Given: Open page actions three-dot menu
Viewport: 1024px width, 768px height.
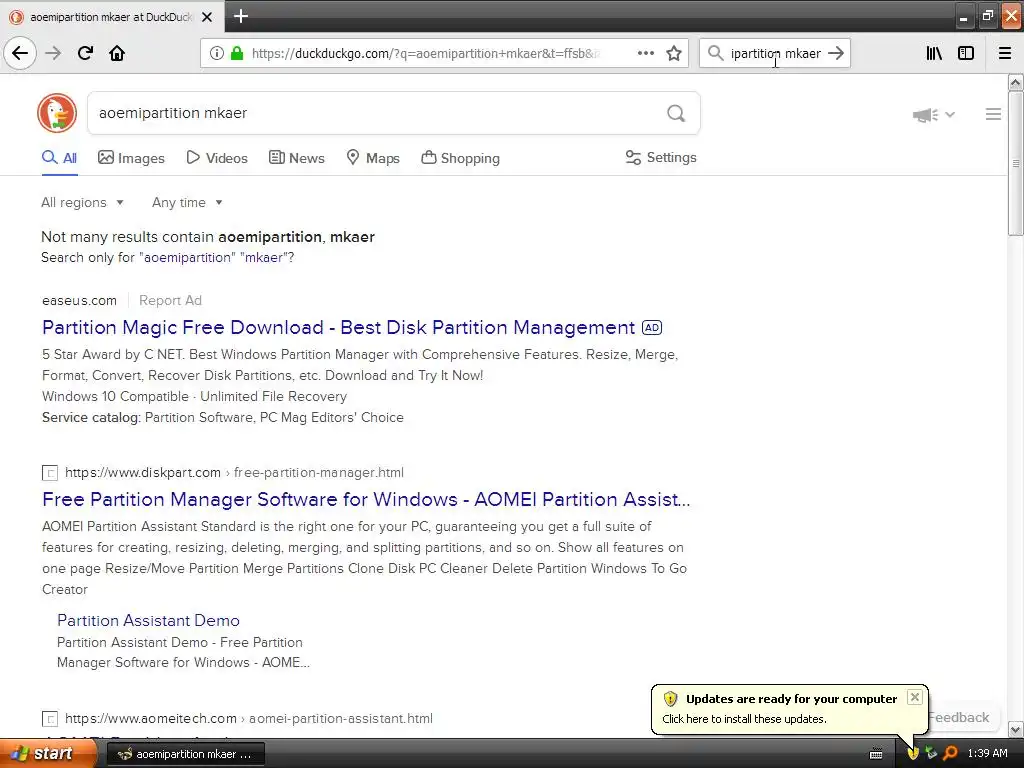Looking at the screenshot, I should (646, 53).
